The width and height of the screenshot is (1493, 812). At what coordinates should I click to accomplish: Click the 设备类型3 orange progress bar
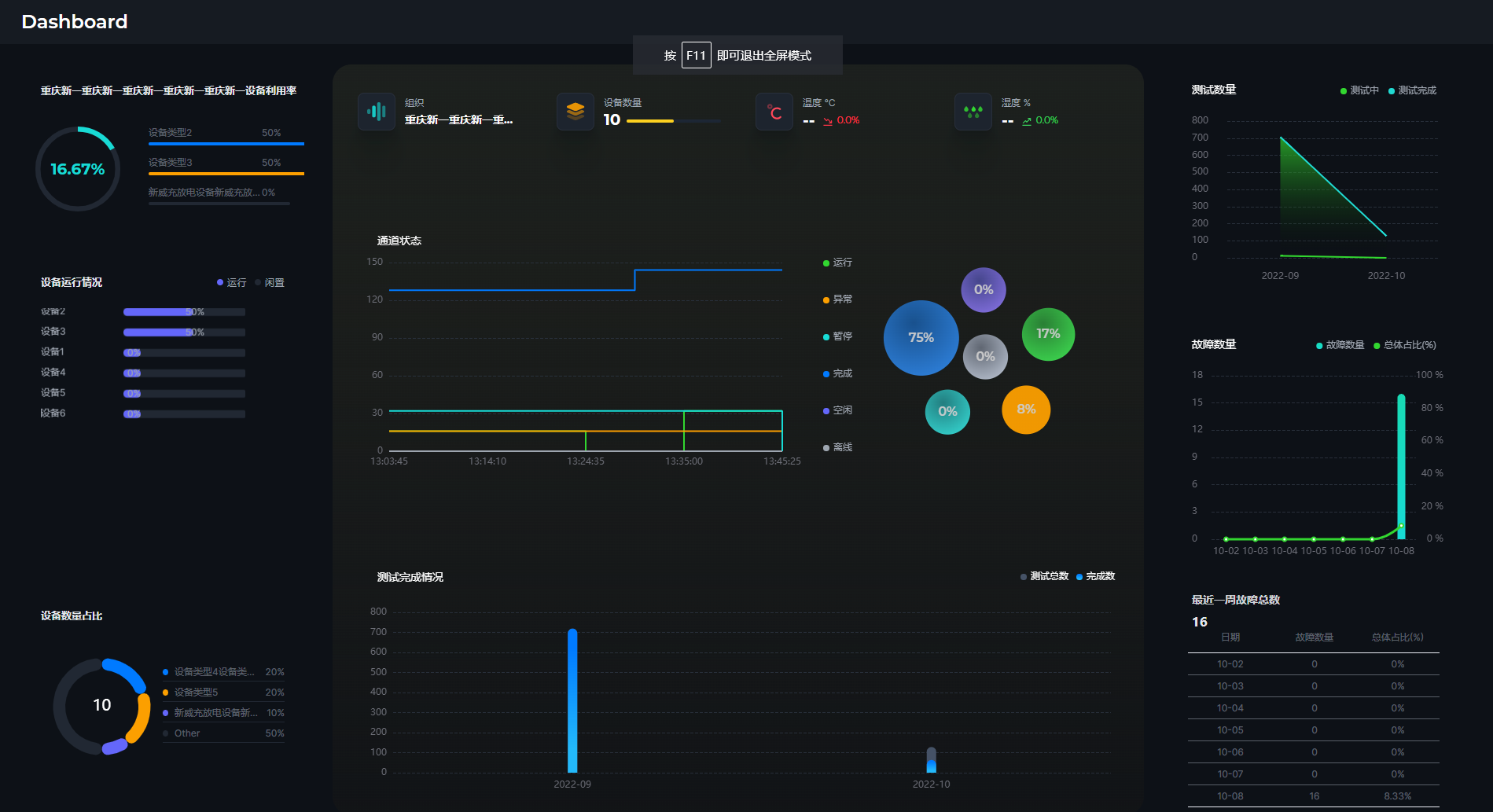pyautogui.click(x=226, y=174)
